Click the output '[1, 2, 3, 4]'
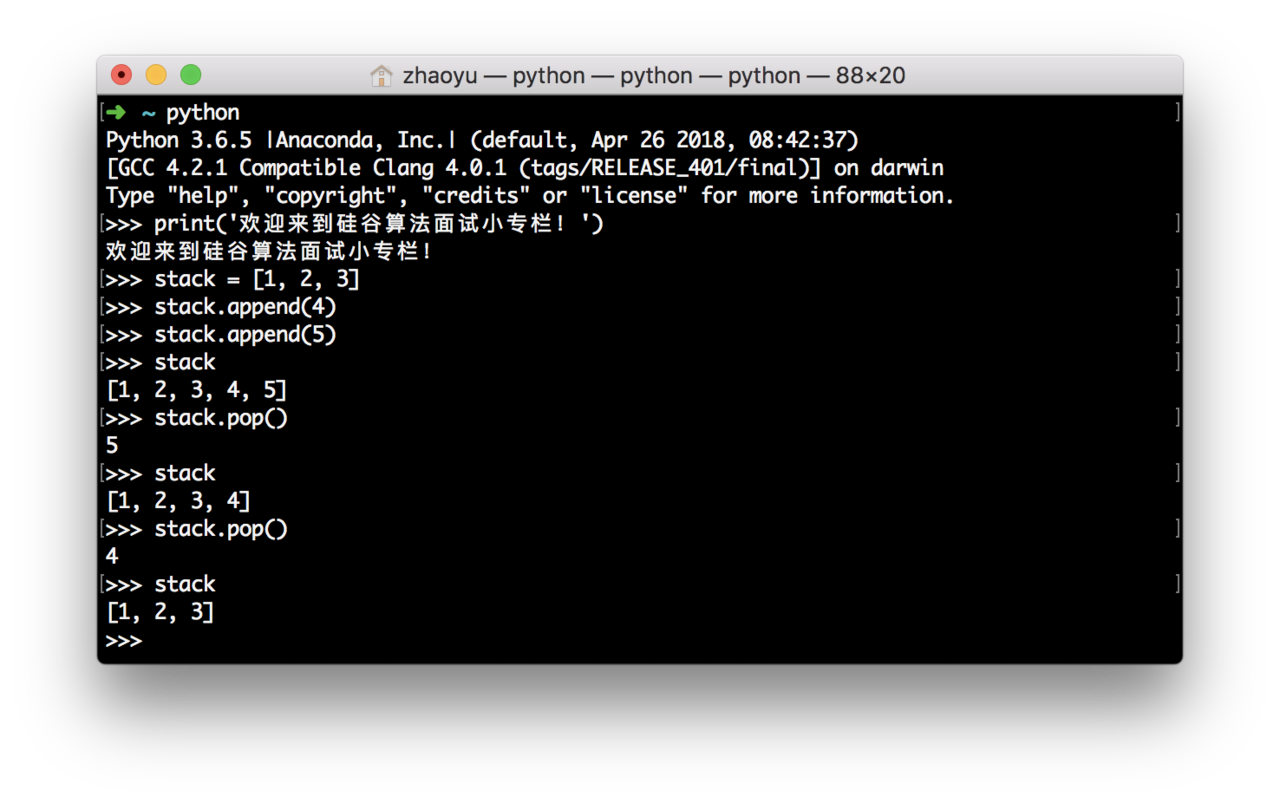Screen dimensions: 1280x803 pos(178,501)
